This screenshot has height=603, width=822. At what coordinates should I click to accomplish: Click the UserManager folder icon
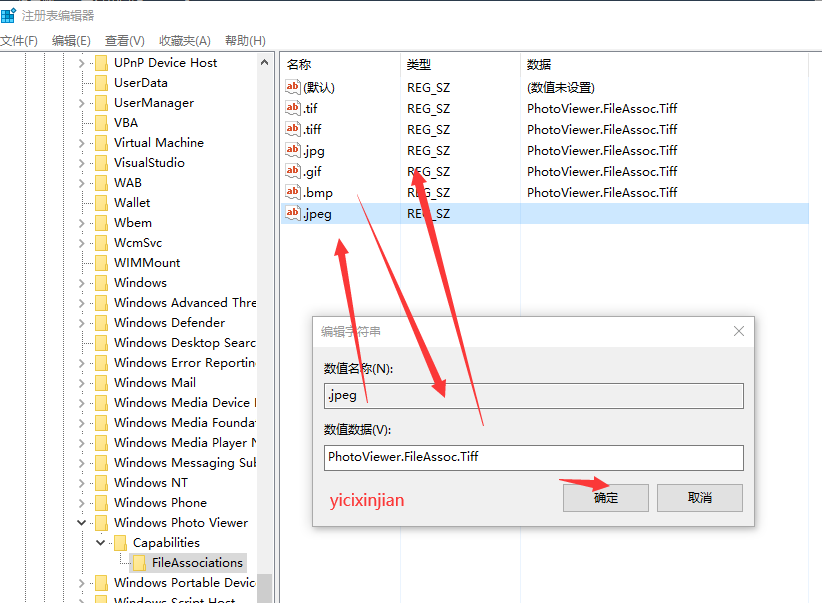point(102,103)
